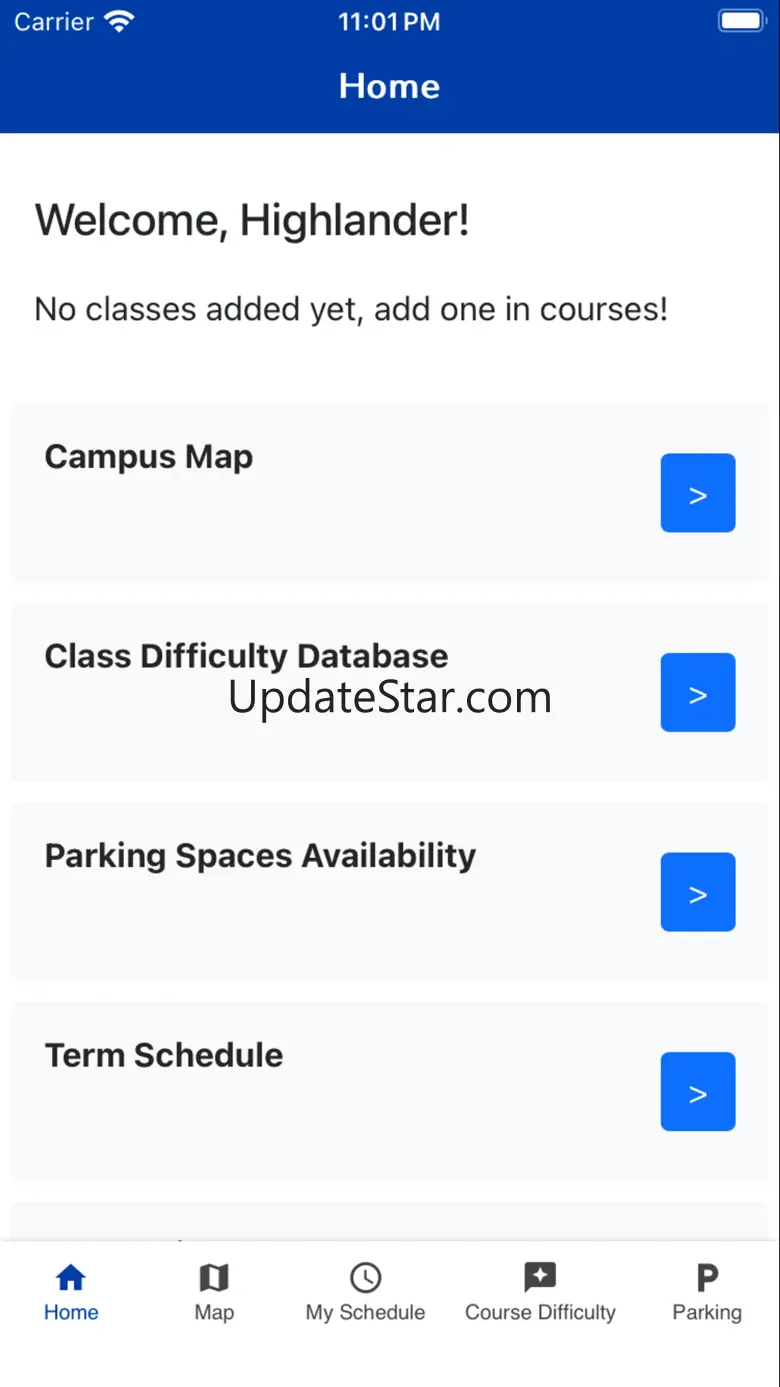Tap the Course Difficulty star-bubble icon
Image resolution: width=780 pixels, height=1387 pixels.
tap(540, 1277)
